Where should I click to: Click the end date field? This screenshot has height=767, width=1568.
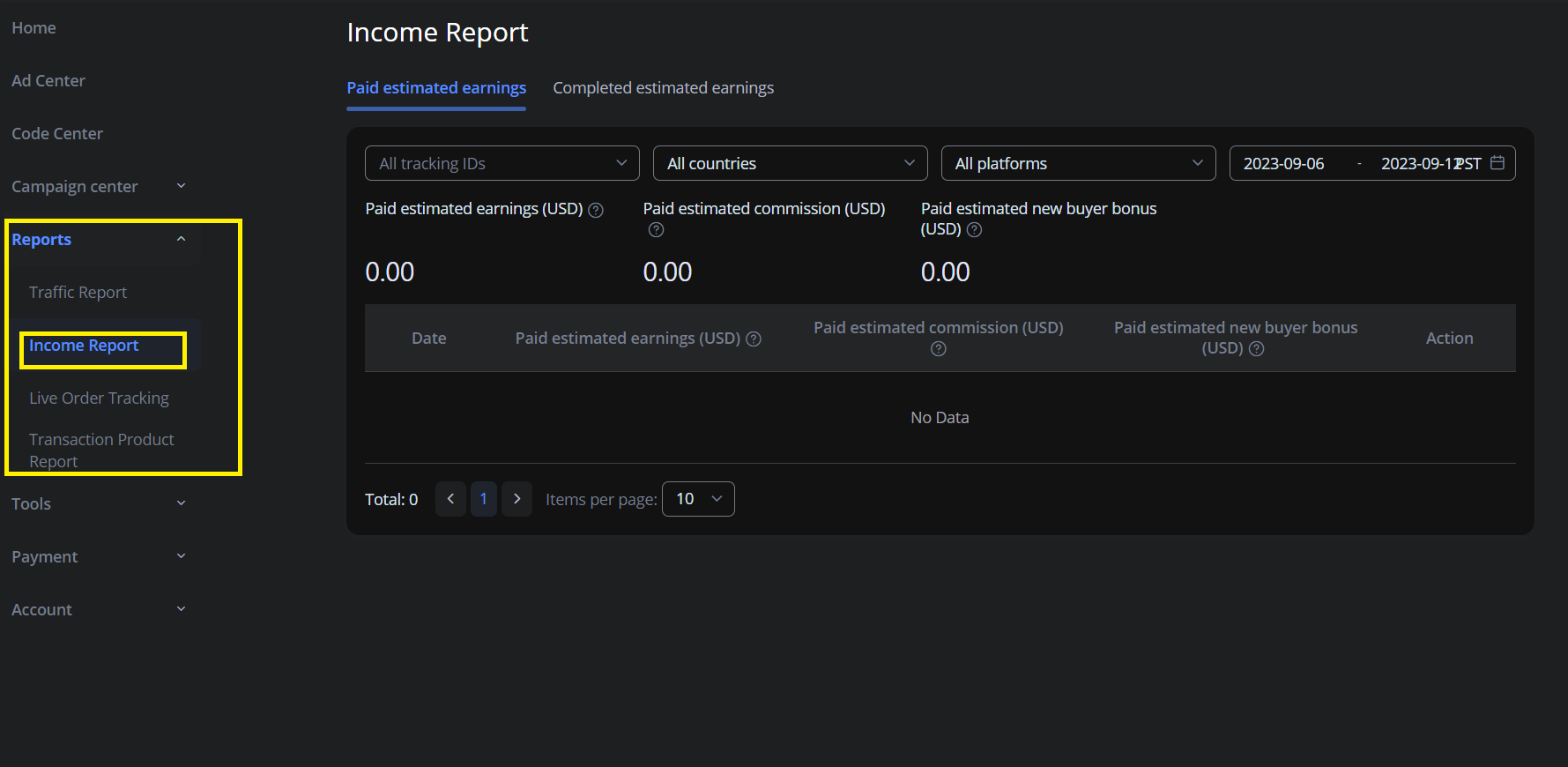tap(1419, 164)
